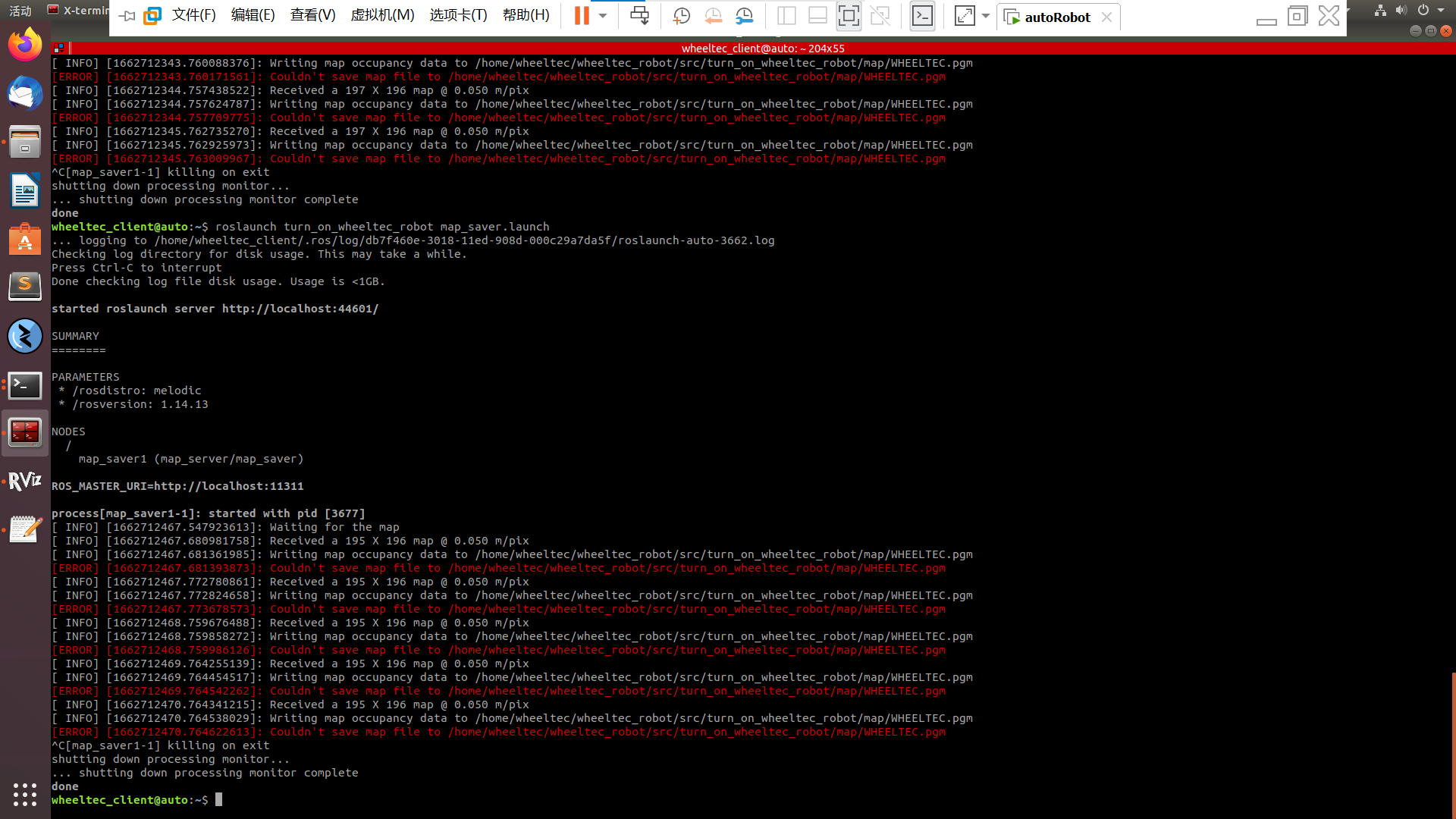Open the 选项卡(T) menu
1456x819 pixels.
tap(458, 15)
